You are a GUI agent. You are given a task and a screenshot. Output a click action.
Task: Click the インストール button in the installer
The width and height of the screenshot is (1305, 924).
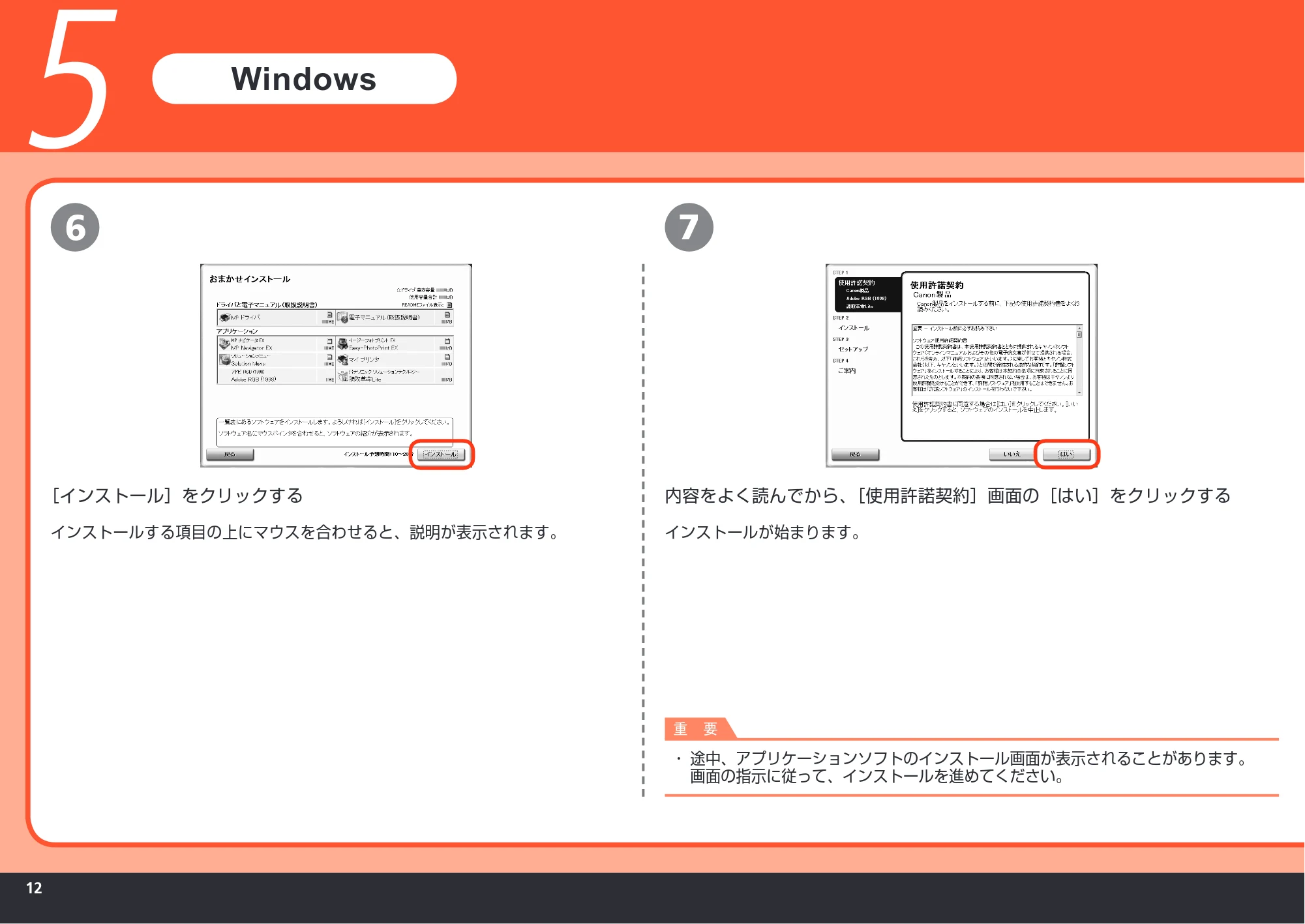point(441,455)
